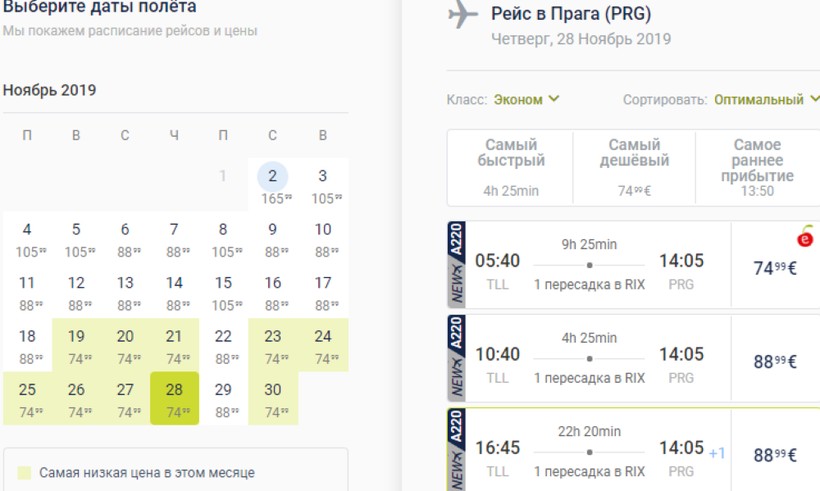Pick November 19 at the lowest price

[76, 345]
